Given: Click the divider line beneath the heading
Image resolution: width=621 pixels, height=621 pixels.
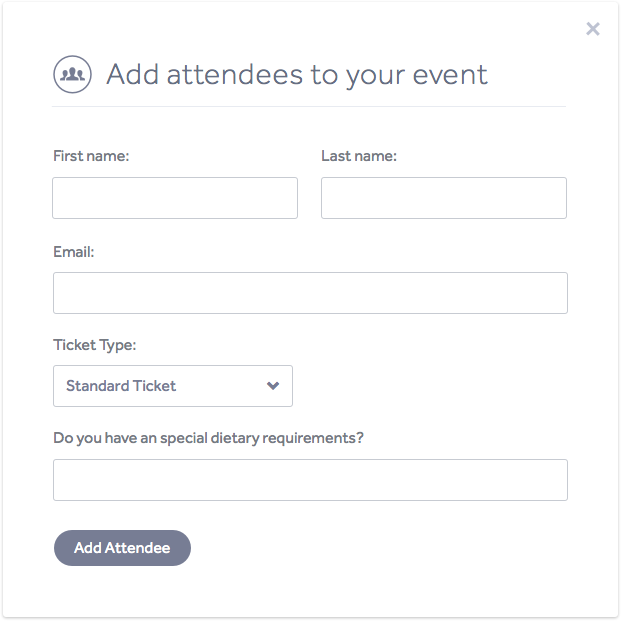Looking at the screenshot, I should [310, 106].
